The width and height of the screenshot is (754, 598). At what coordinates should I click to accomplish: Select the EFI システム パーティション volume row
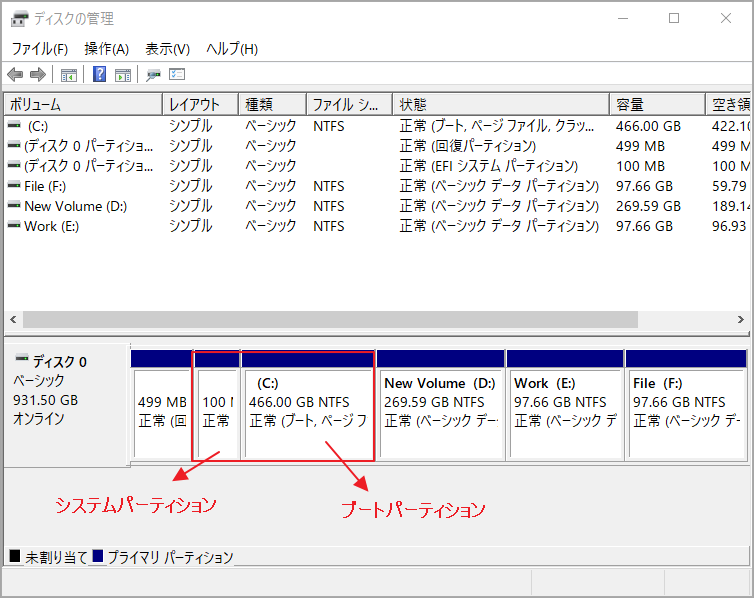377,166
